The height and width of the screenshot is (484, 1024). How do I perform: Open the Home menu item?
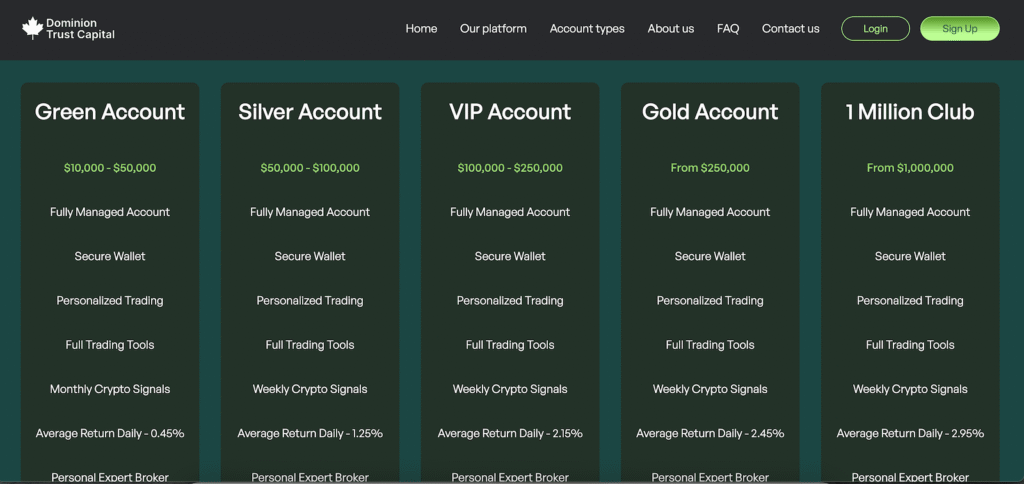(x=421, y=29)
